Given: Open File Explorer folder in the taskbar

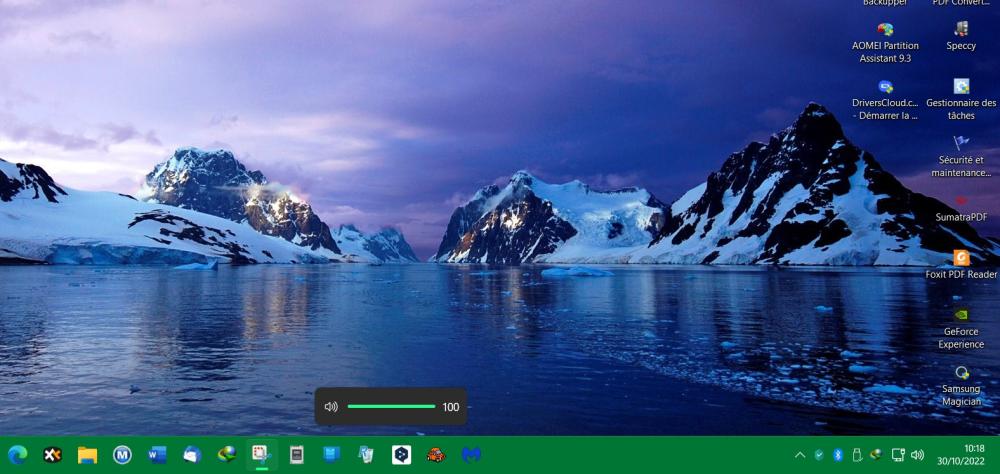Looking at the screenshot, I should [87, 455].
